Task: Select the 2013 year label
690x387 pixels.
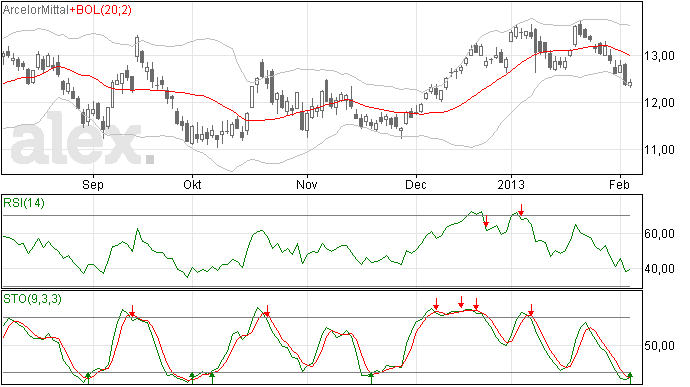Action: tap(511, 184)
